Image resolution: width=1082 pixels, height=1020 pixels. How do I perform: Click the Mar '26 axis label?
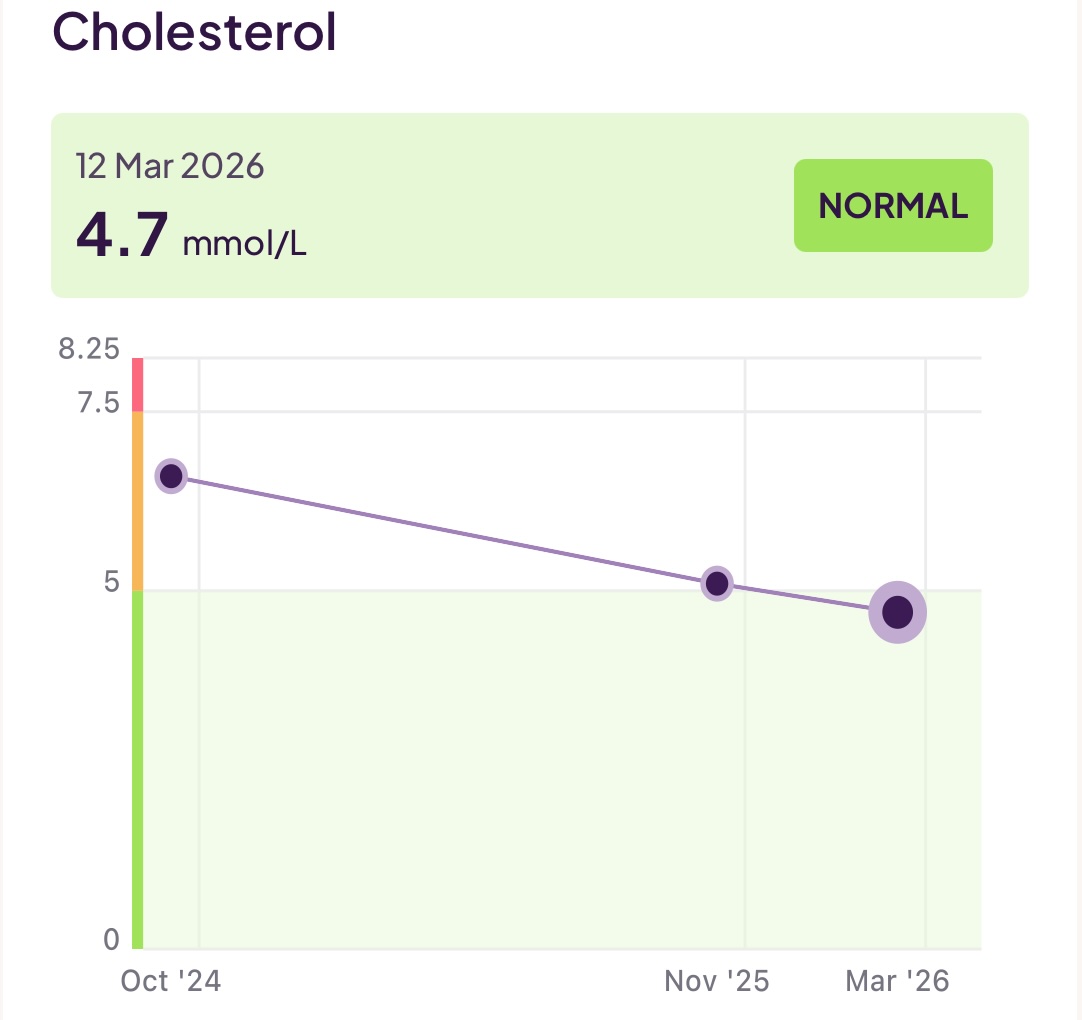(898, 982)
